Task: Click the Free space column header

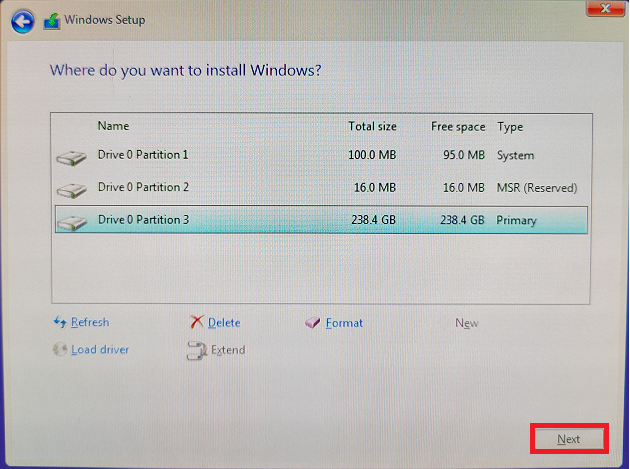Action: pyautogui.click(x=458, y=127)
